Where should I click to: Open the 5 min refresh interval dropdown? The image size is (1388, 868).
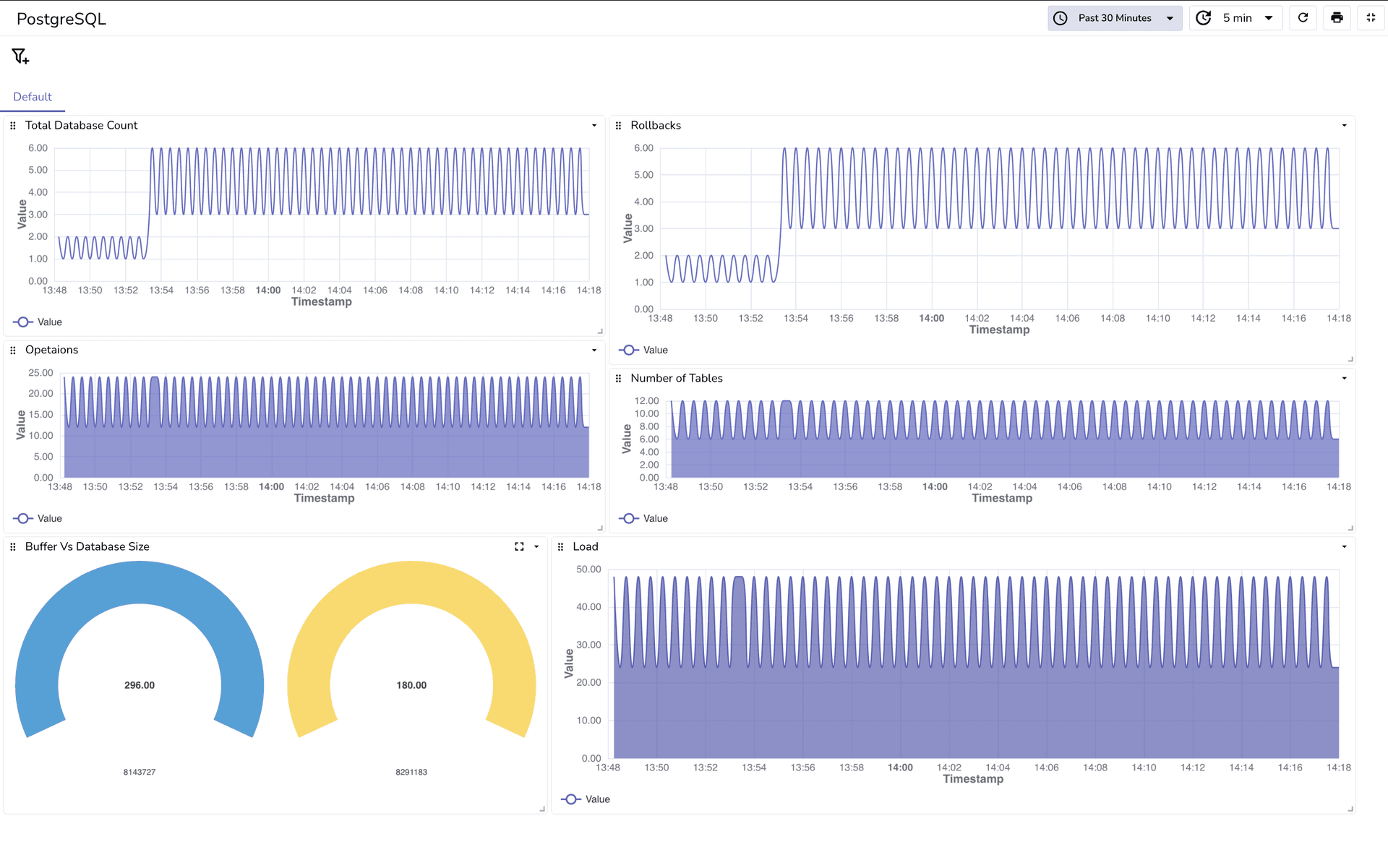click(x=1235, y=18)
